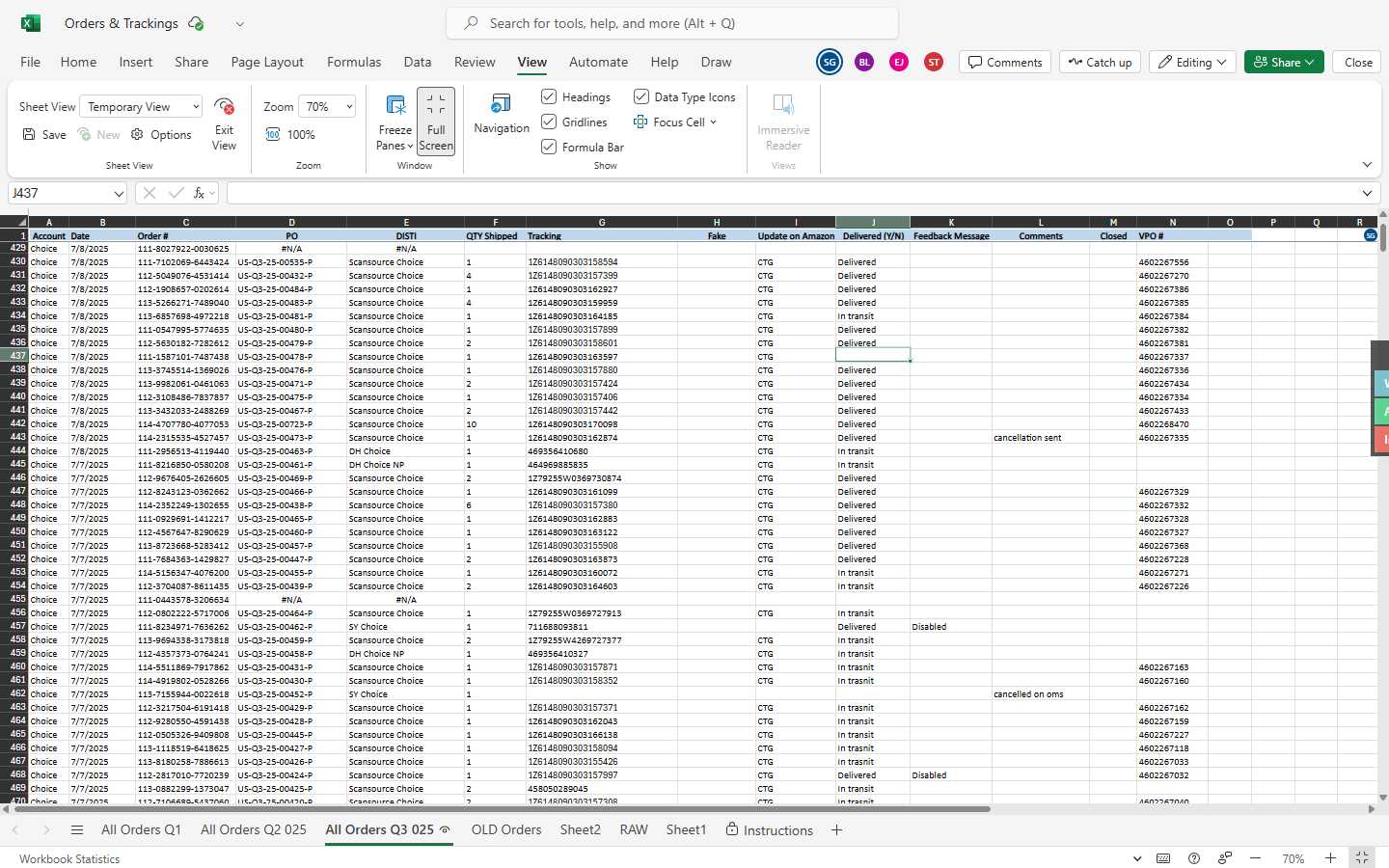Click the cancel entry X icon
1389x868 pixels.
150,193
